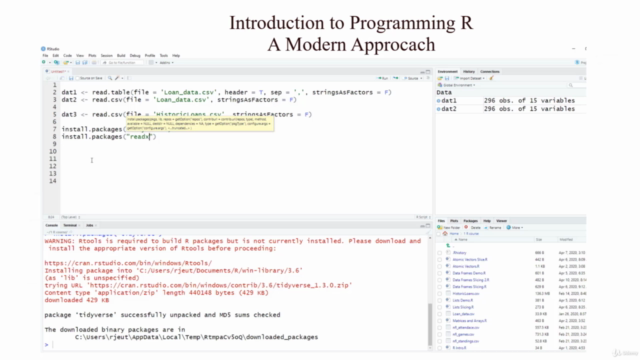Viewport: 640px width, 360px height.
Task: Click the Delete button in the Files pane
Action: point(473,227)
